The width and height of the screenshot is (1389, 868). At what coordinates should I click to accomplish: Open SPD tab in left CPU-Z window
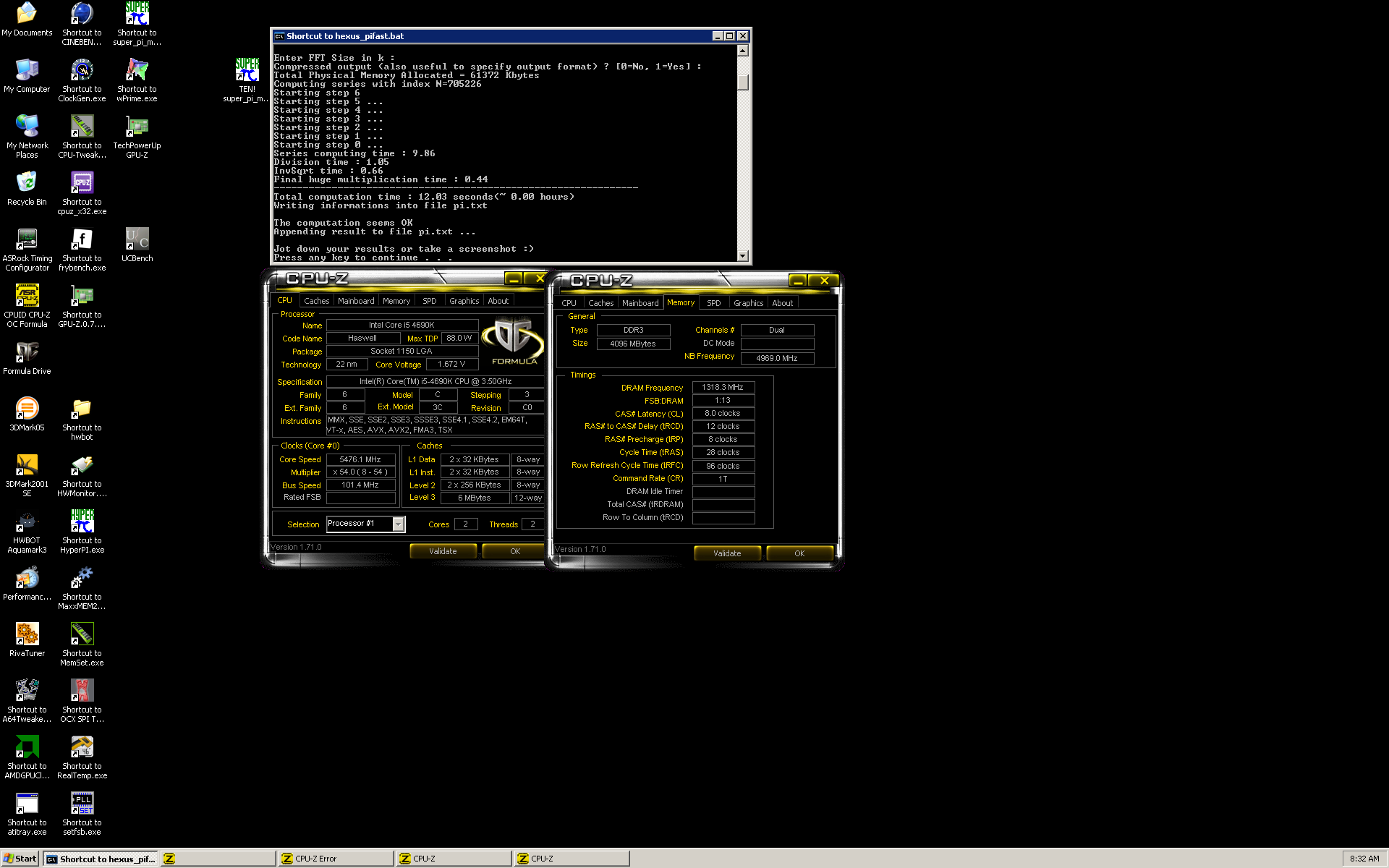click(x=430, y=301)
